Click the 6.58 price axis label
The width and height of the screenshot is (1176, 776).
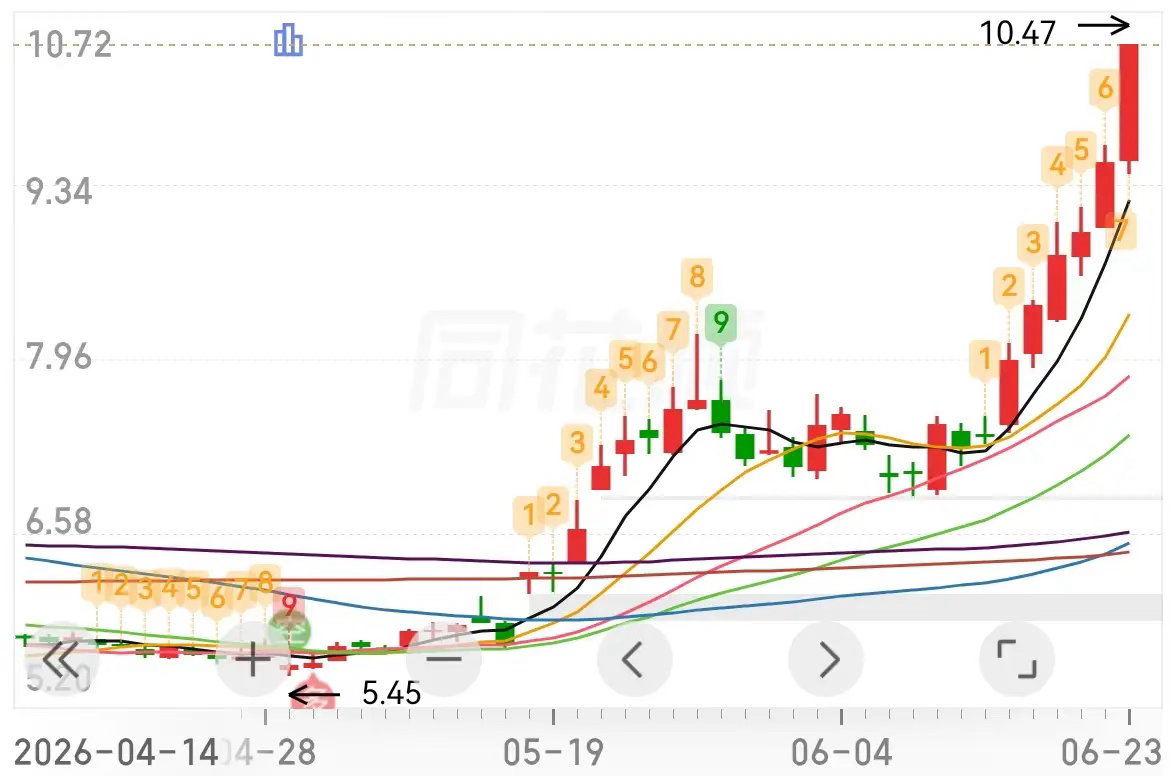tap(59, 521)
